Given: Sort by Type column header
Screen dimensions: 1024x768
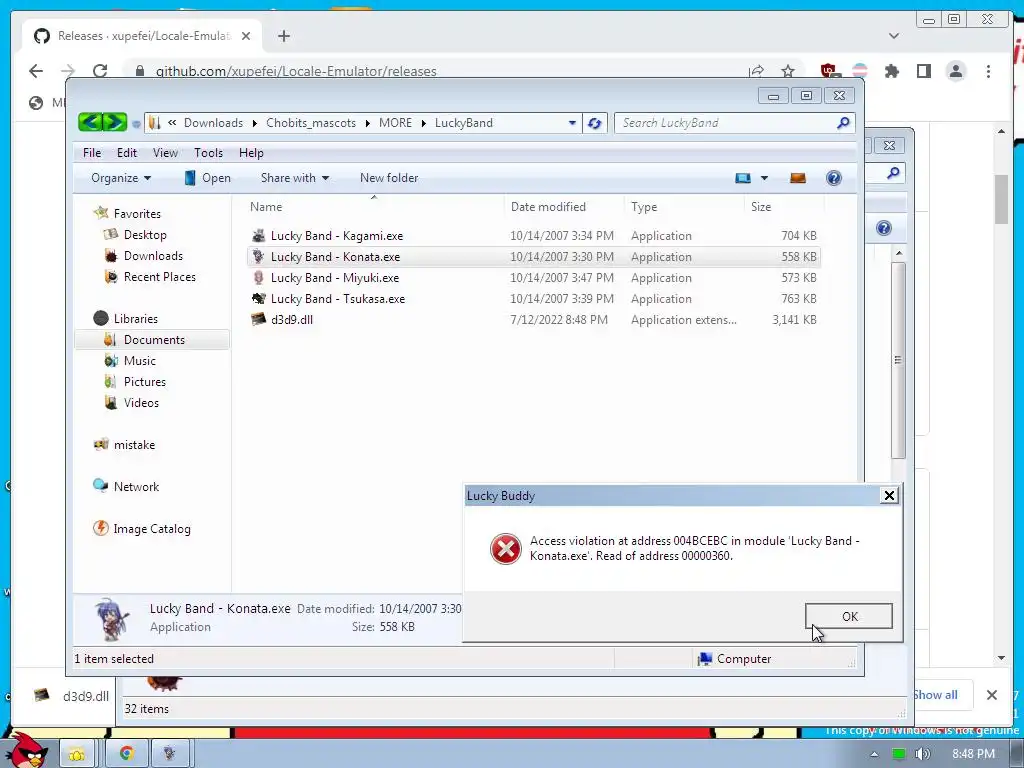Looking at the screenshot, I should (x=644, y=206).
